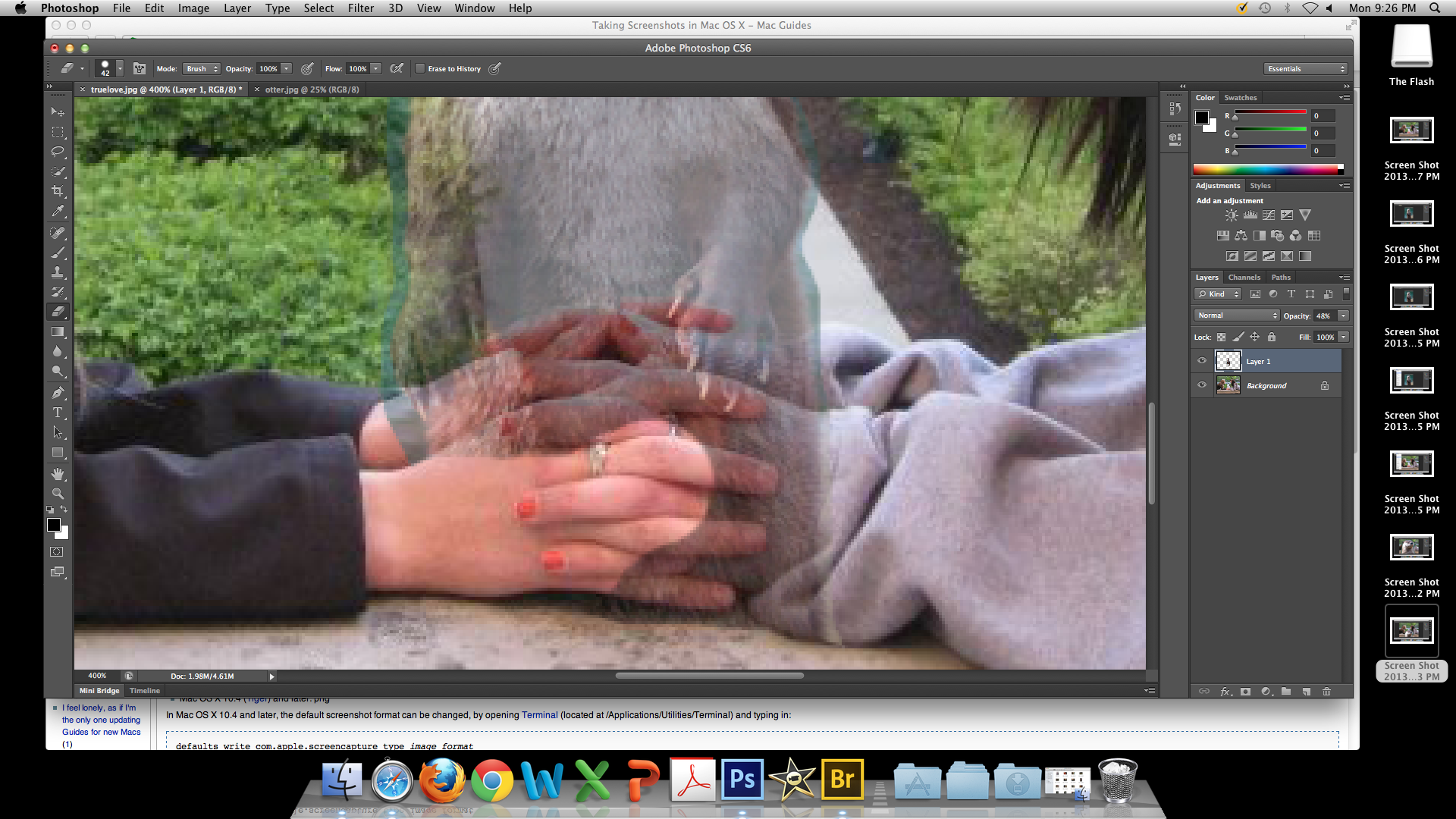
Task: Select the Hand tool
Action: click(x=58, y=473)
